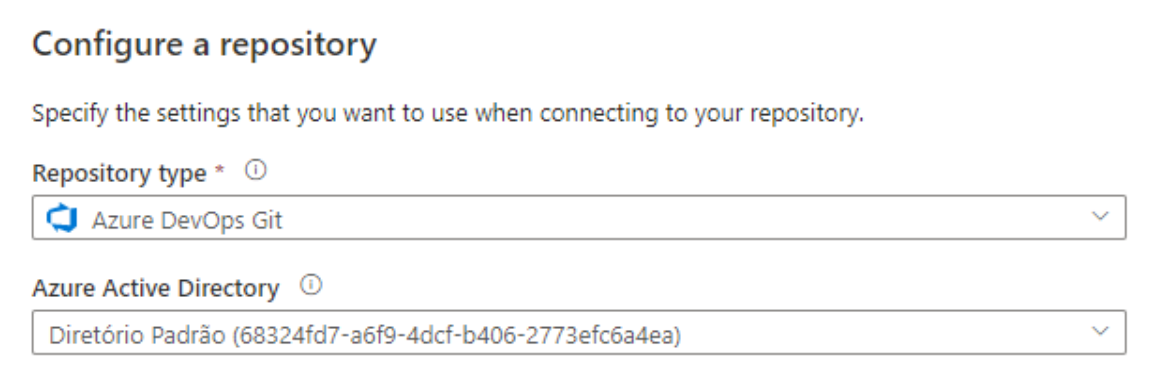
Task: Open the Azure DevOps Git combo box
Action: click(579, 217)
